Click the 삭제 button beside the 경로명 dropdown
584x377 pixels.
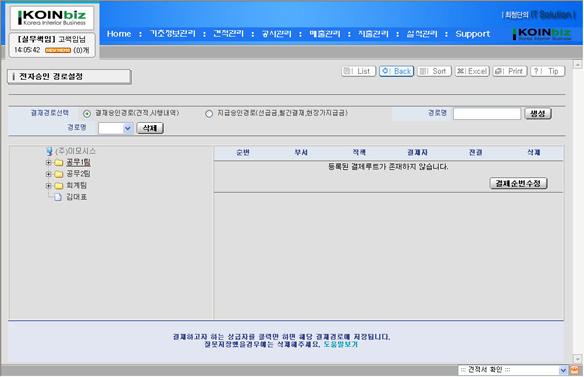pos(150,128)
